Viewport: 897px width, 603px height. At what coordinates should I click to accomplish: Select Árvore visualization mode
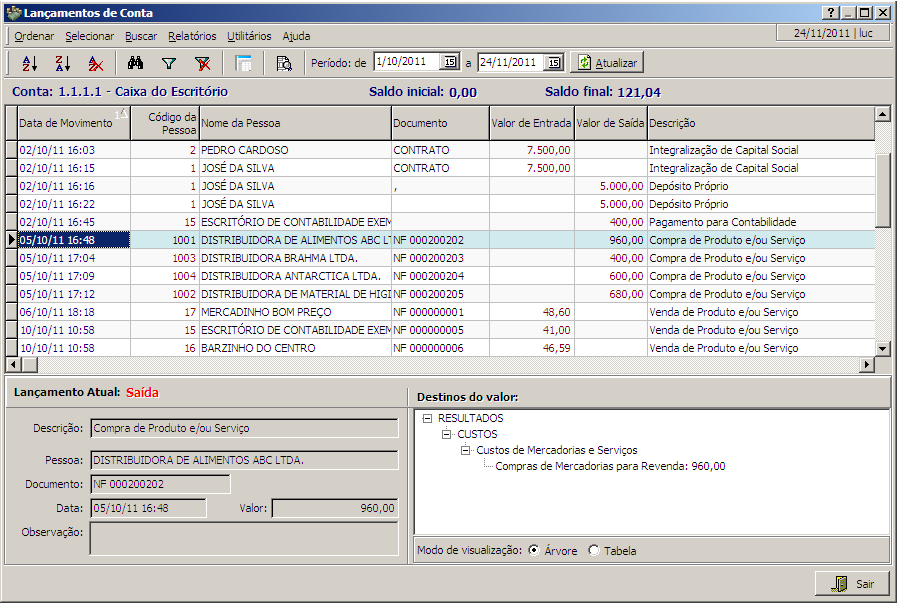534,550
